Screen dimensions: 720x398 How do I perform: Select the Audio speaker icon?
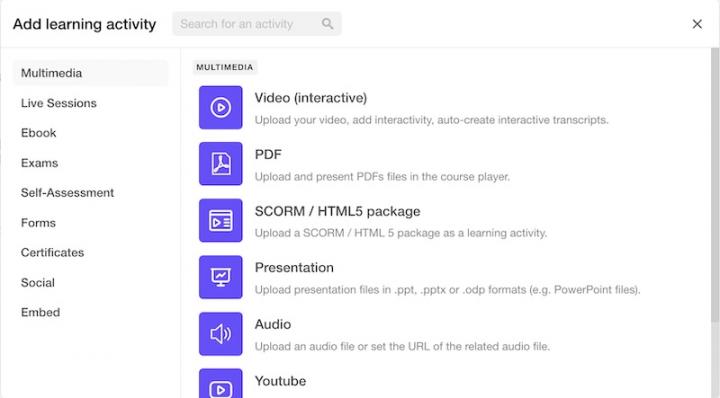[220, 334]
